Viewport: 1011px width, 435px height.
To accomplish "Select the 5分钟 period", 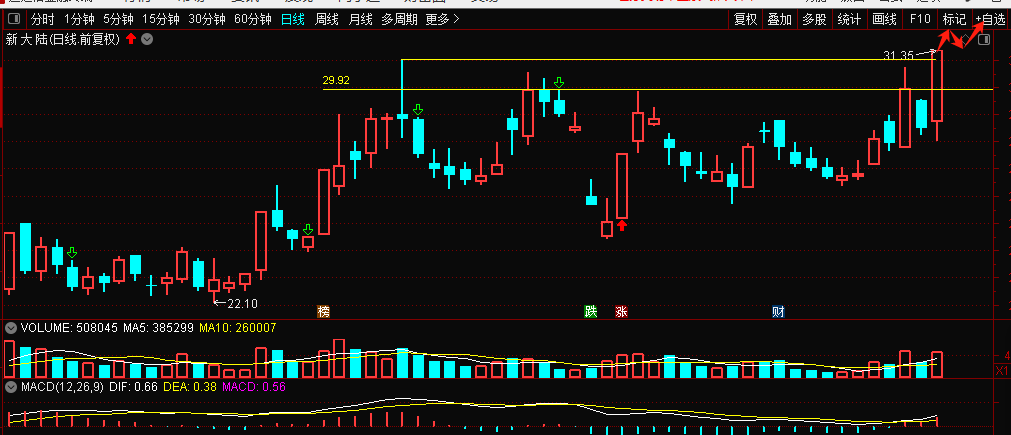I will tap(119, 19).
